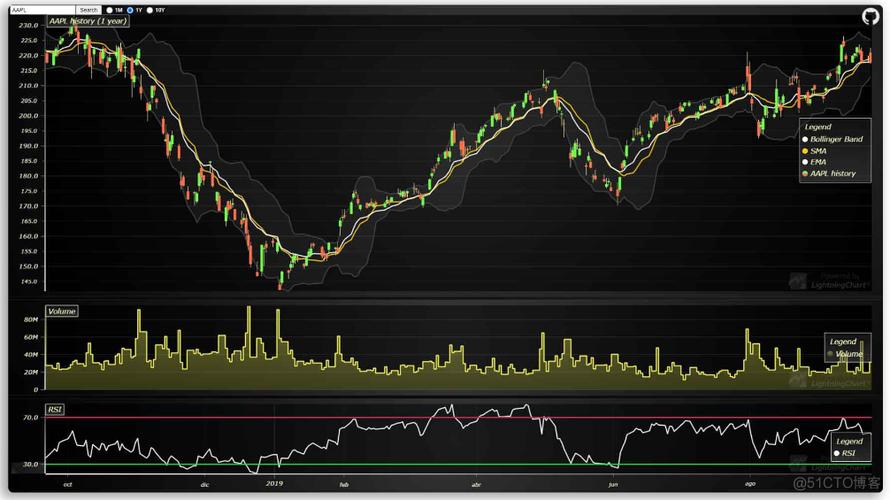The image size is (890, 500).
Task: Click the AAPL ticker search input field
Action: (x=43, y=10)
